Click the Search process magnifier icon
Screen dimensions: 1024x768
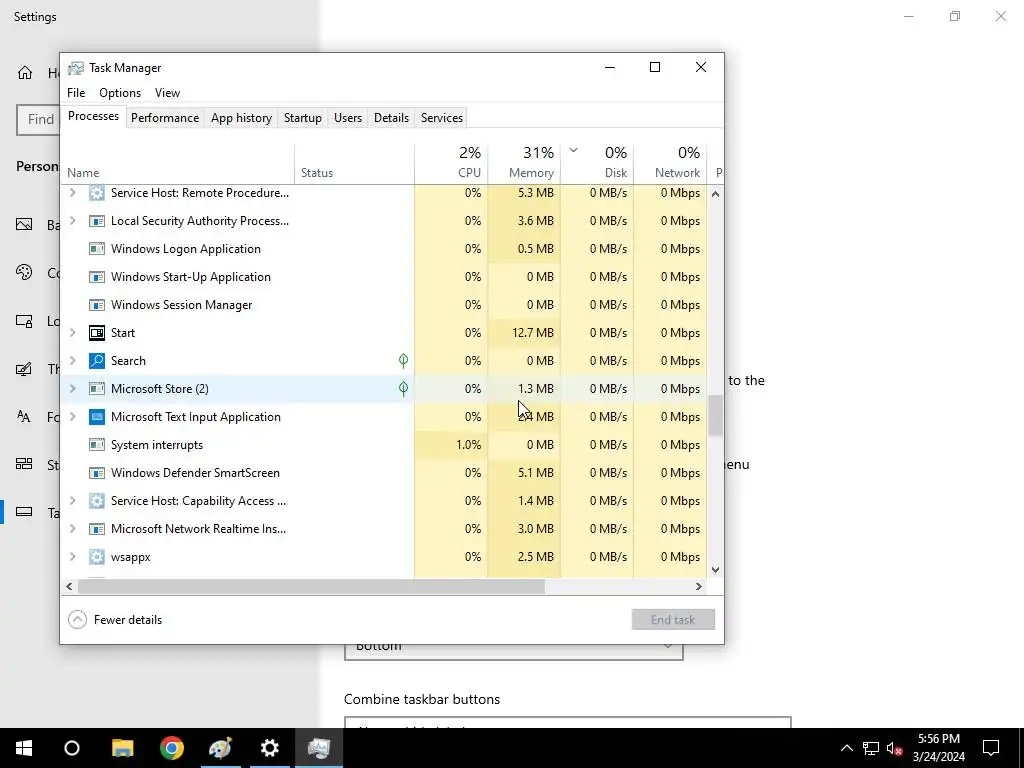click(97, 360)
